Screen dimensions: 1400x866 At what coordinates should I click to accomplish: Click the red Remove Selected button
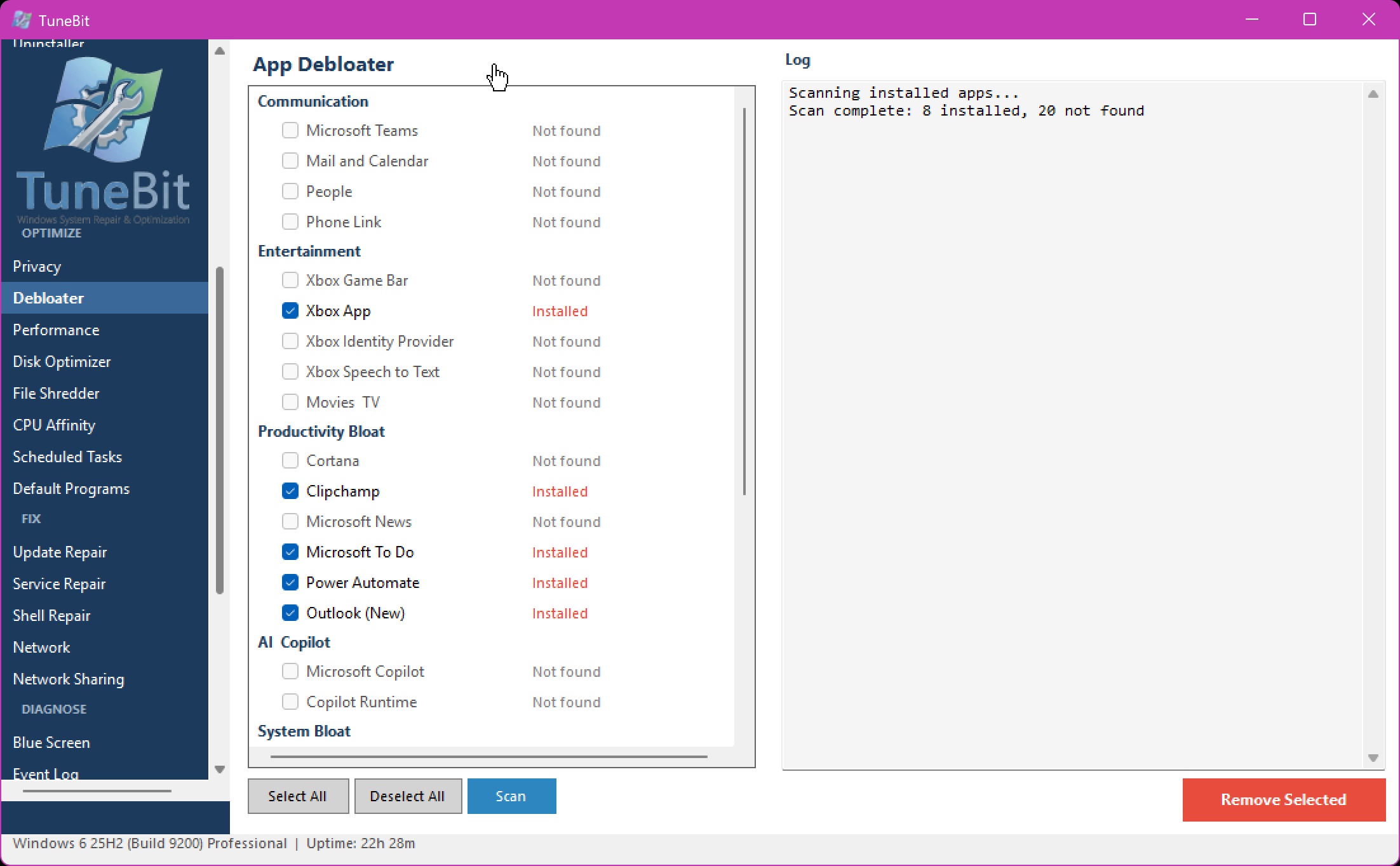pos(1284,799)
